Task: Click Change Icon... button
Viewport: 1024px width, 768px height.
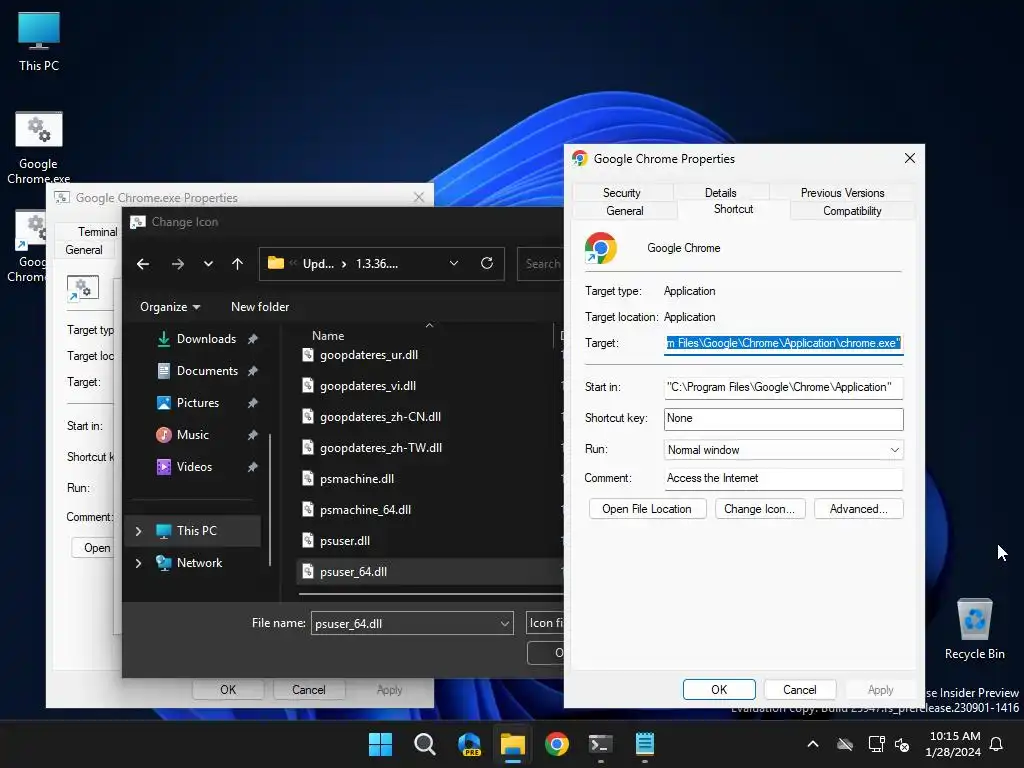Action: 760,509
